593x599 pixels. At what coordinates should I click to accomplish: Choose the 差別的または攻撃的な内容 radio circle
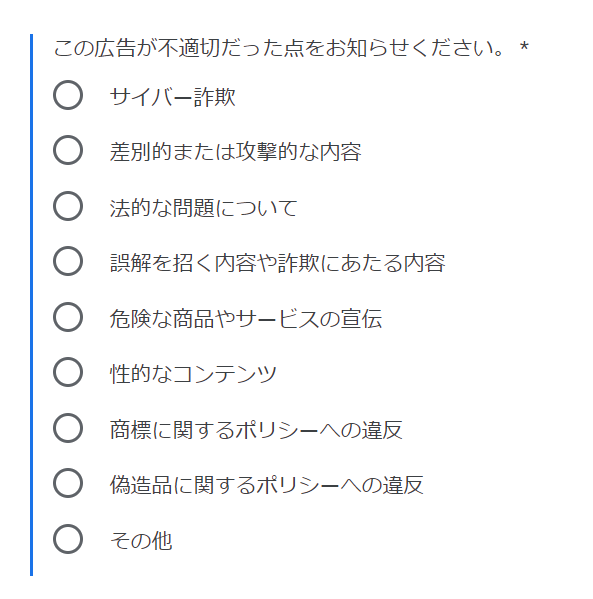[68, 150]
